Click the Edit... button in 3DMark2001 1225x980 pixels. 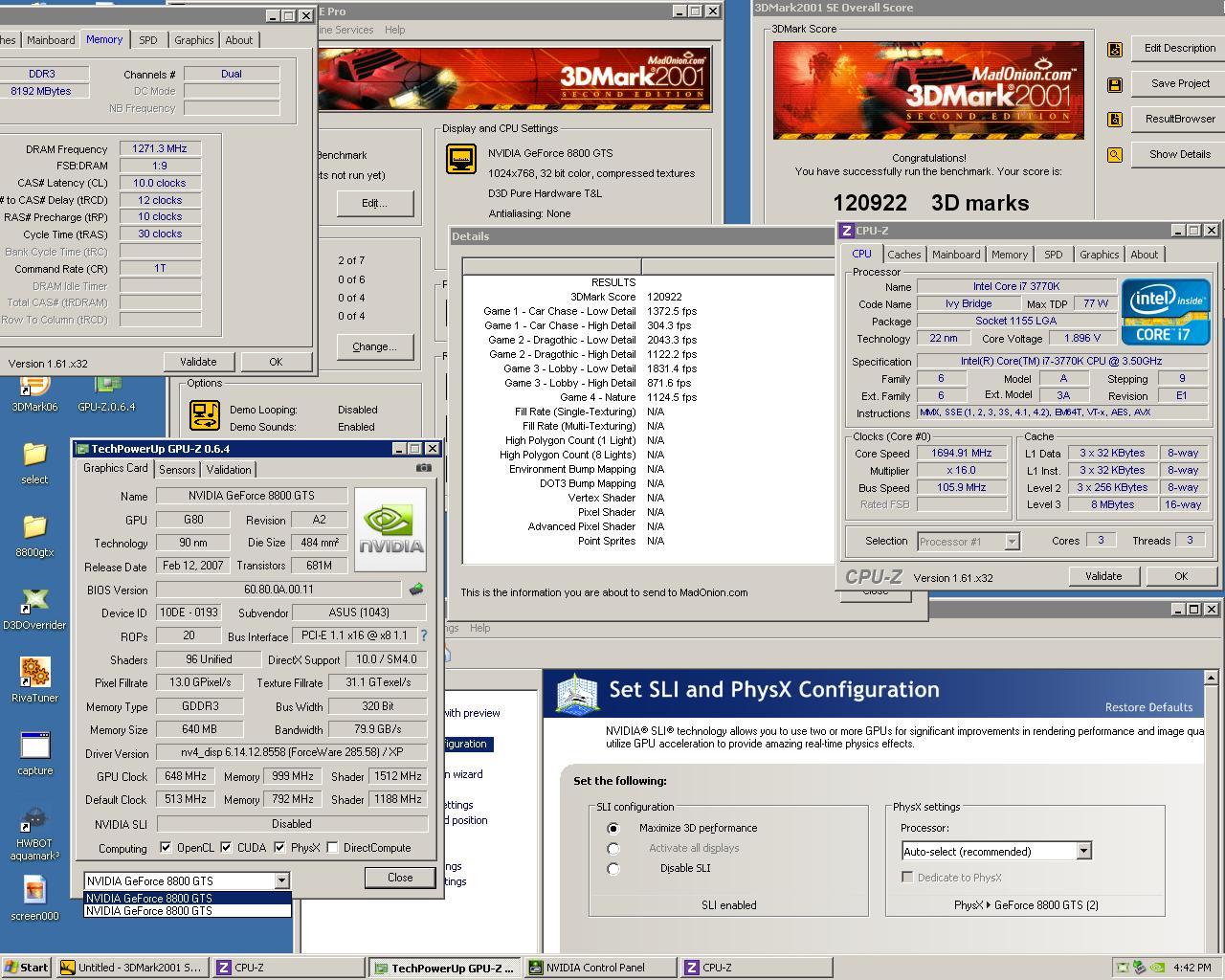(374, 203)
